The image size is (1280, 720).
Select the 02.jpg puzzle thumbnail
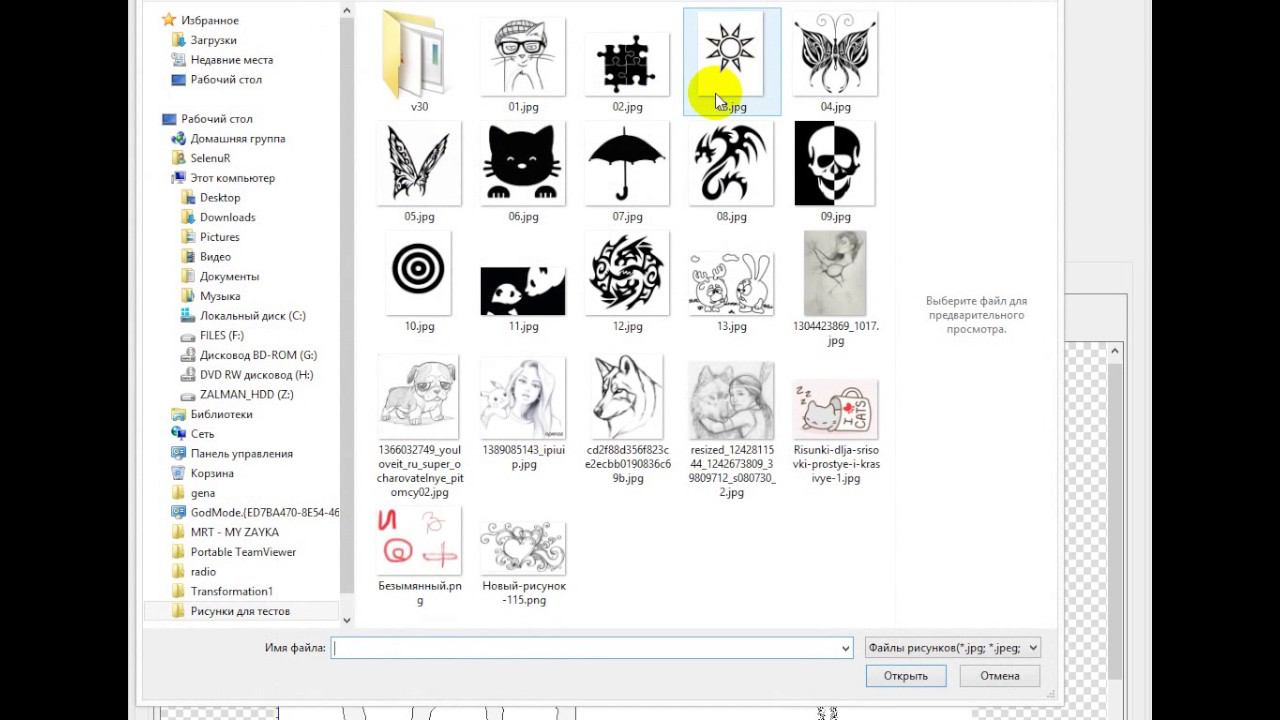(627, 62)
